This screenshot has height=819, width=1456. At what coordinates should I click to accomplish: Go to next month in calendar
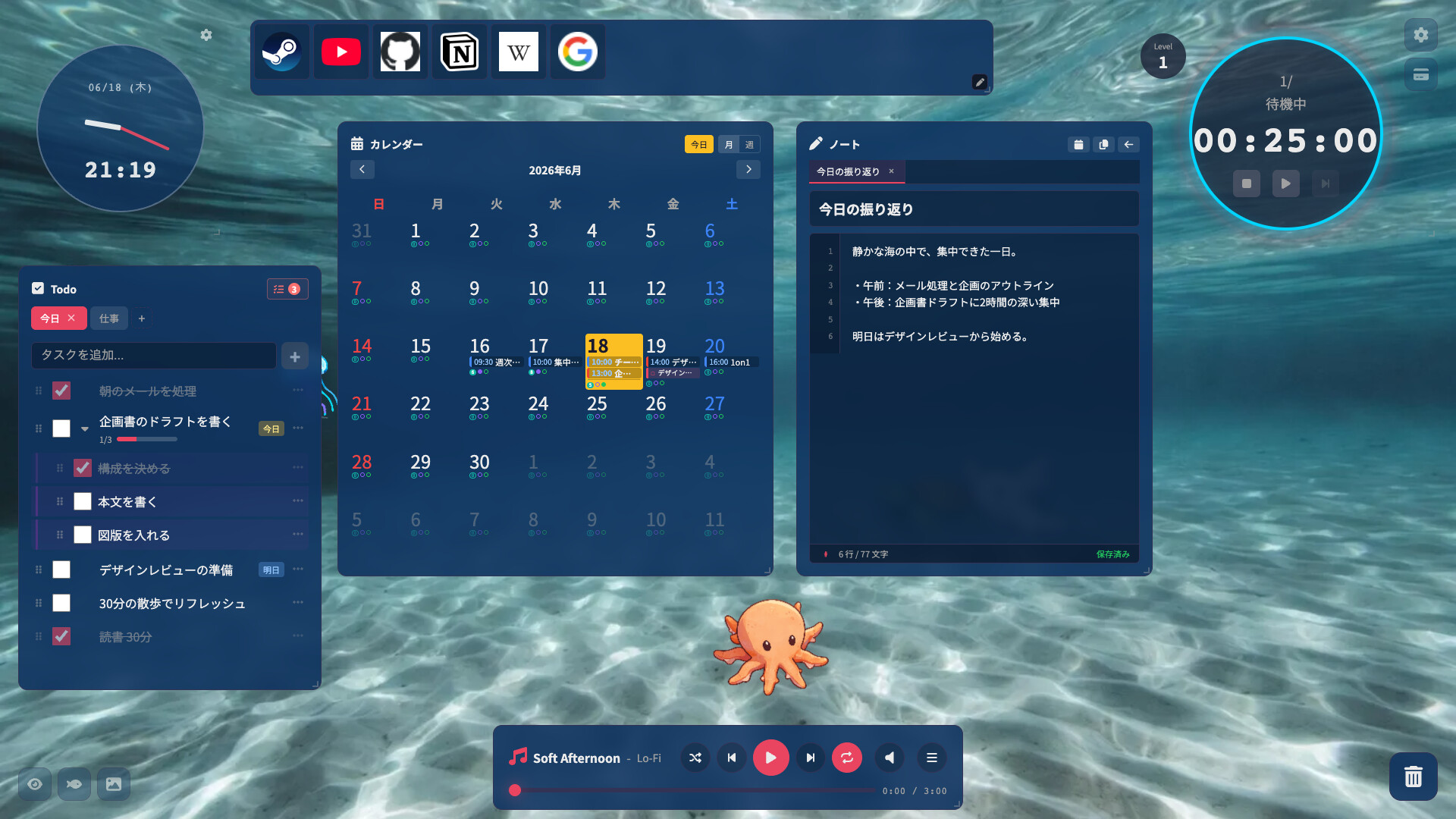[x=748, y=170]
